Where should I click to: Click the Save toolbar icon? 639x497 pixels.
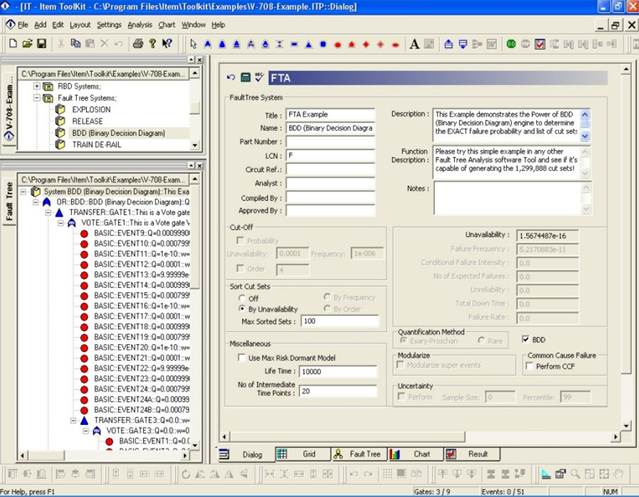click(x=41, y=44)
